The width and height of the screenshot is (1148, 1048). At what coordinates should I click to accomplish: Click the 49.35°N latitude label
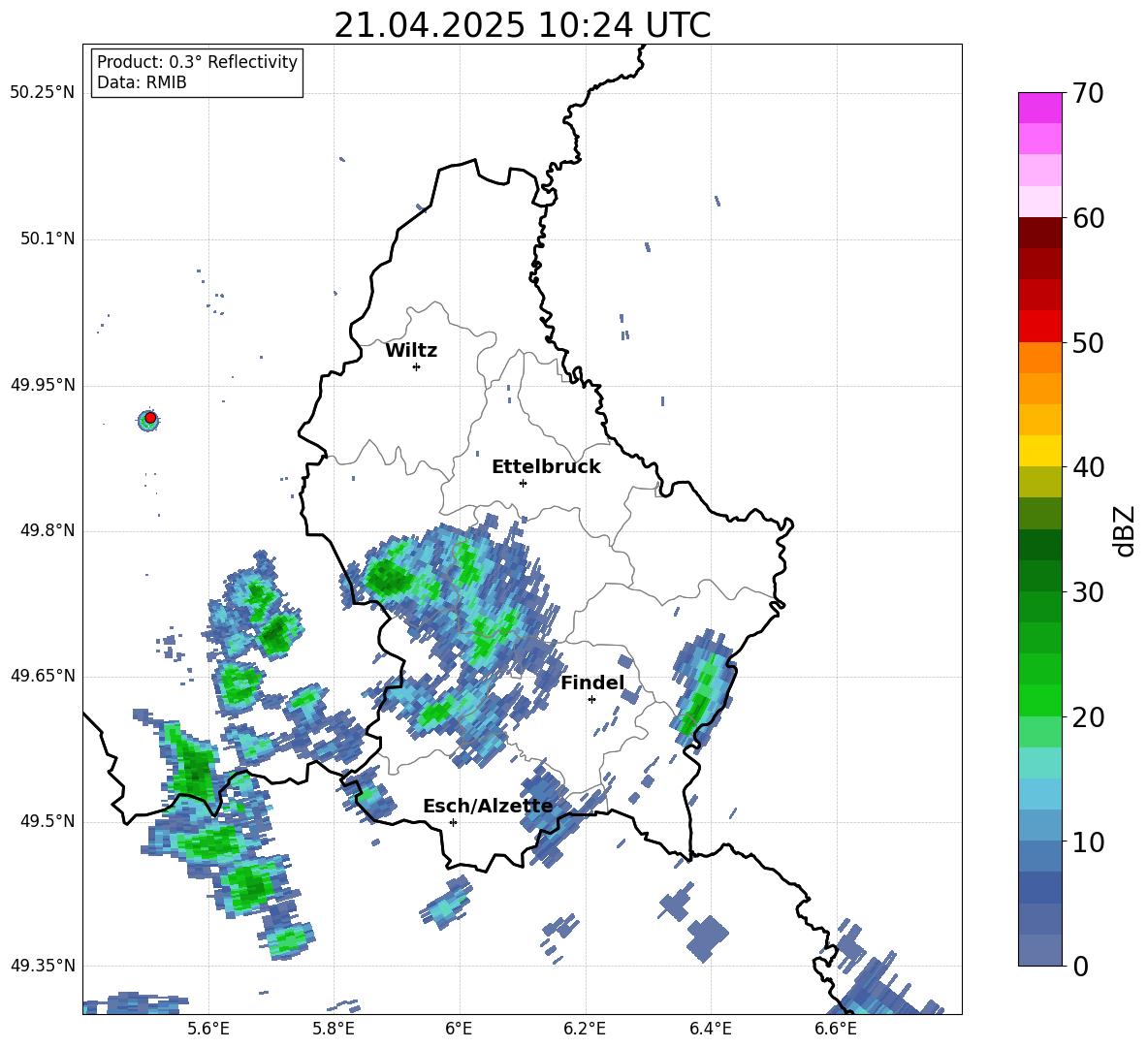(43, 966)
